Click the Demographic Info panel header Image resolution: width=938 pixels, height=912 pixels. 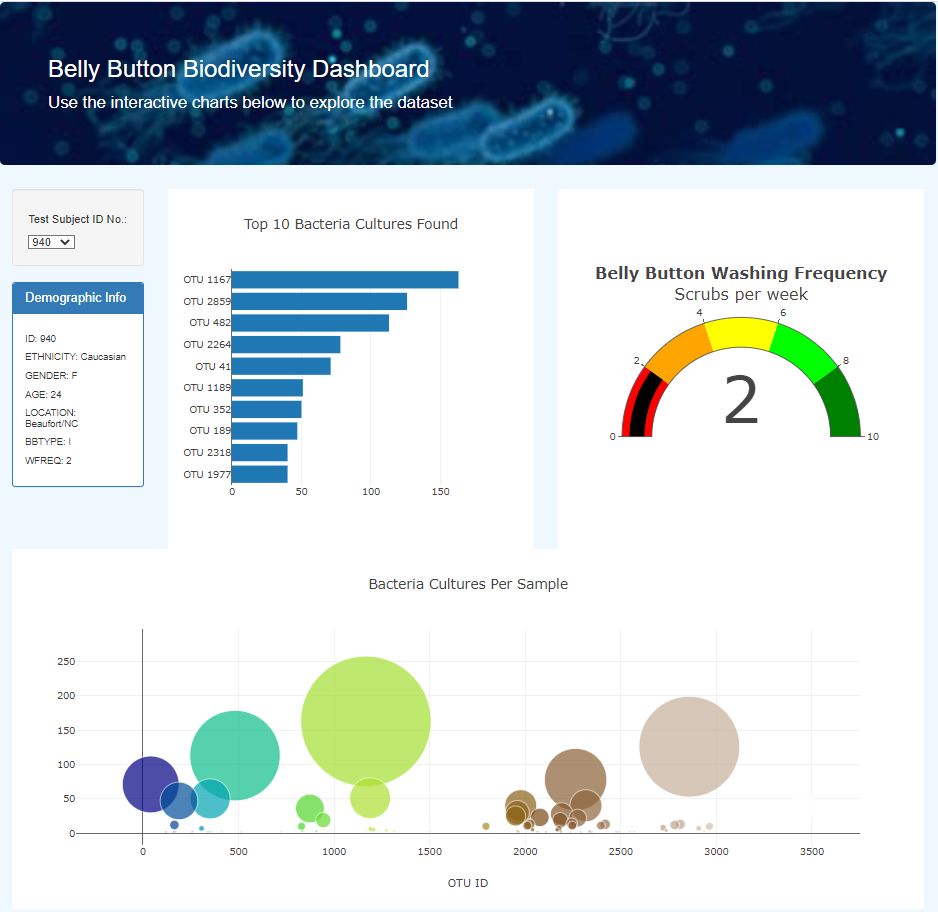[x=77, y=297]
